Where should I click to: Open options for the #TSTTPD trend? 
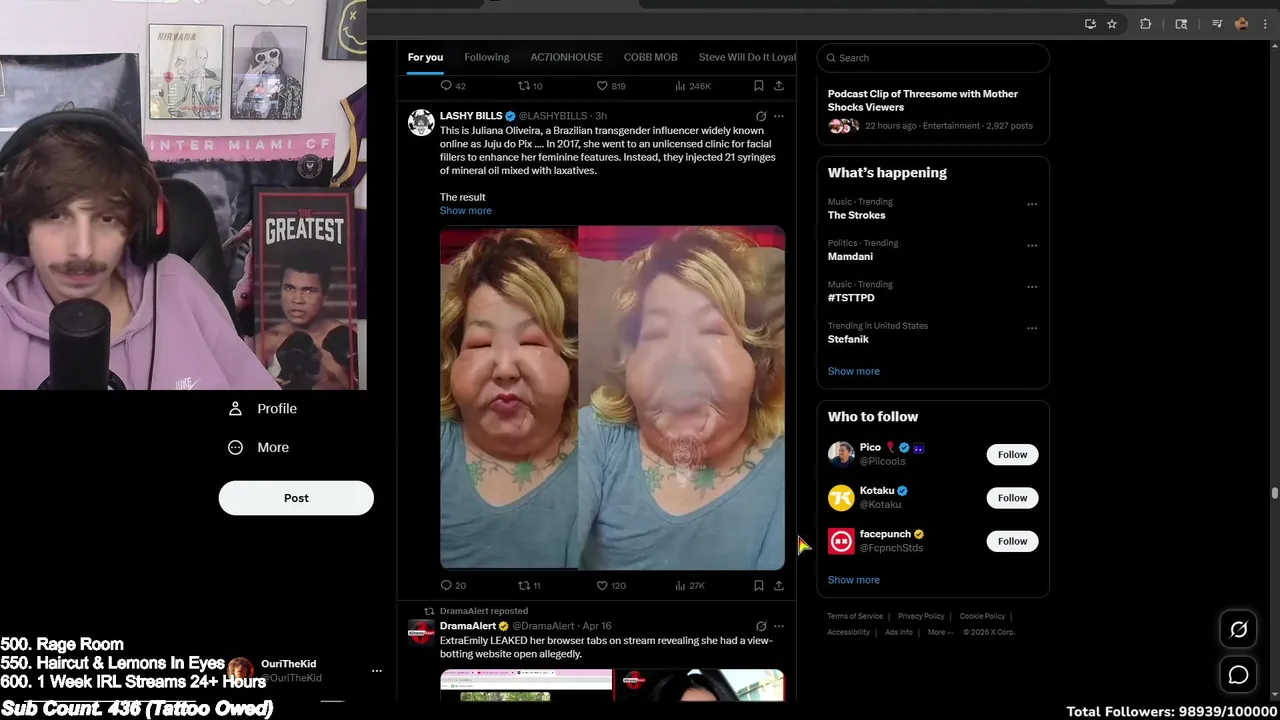click(x=1032, y=287)
